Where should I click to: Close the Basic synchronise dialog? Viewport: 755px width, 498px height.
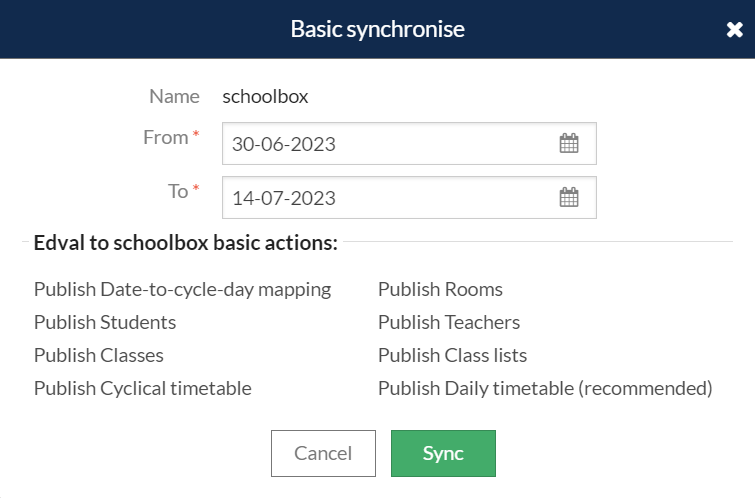[734, 29]
